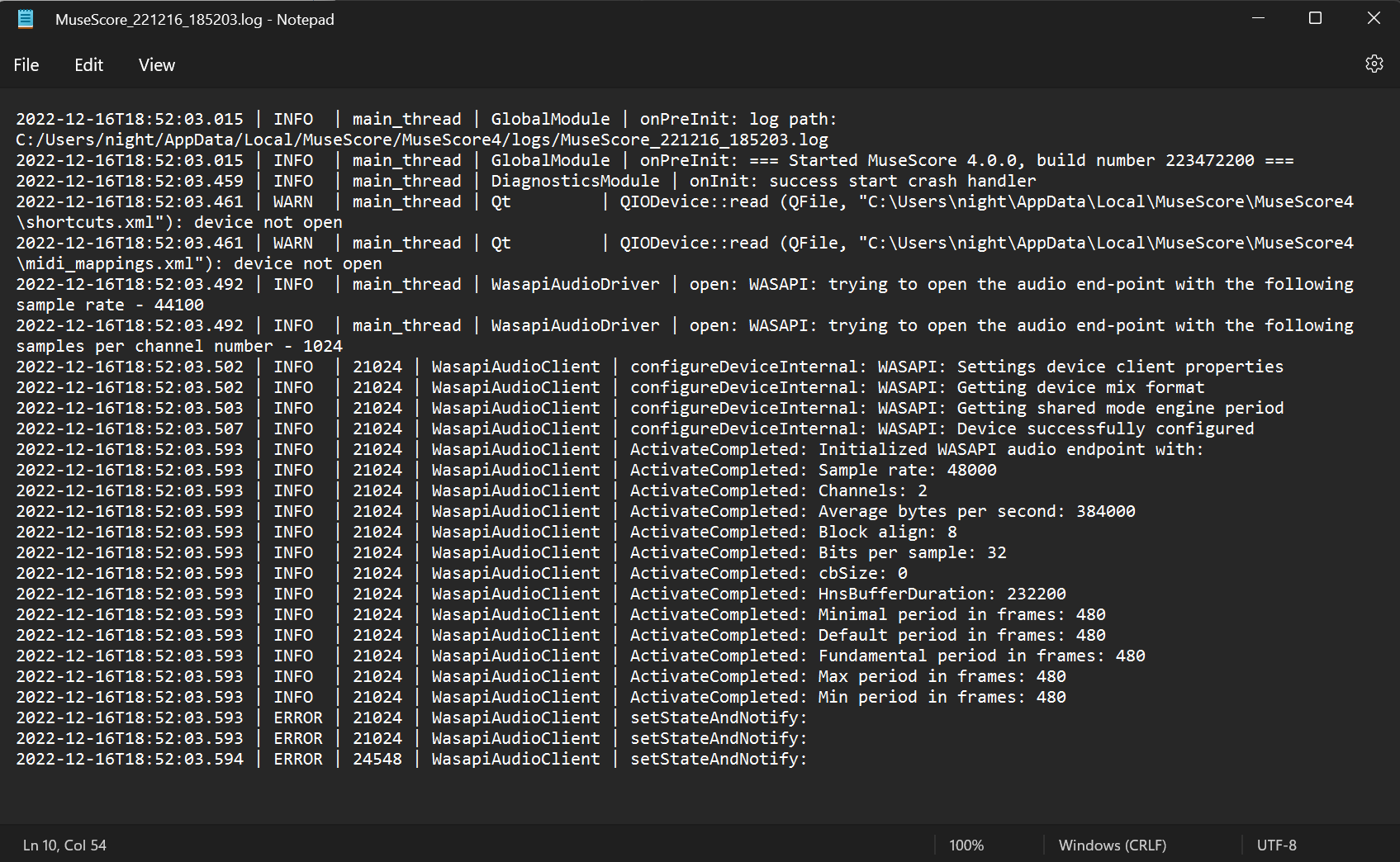The image size is (1400, 862).
Task: Click the 100% zoom level indicator
Action: [966, 845]
